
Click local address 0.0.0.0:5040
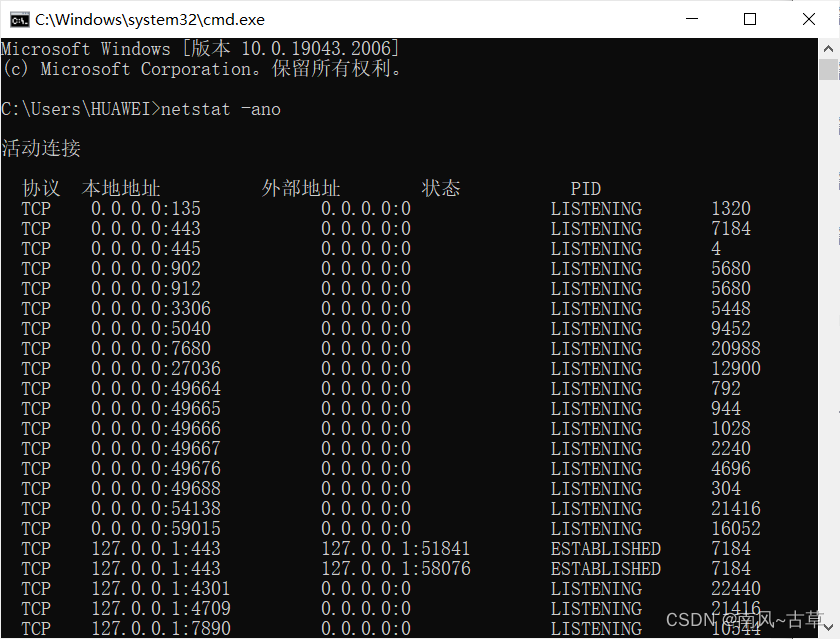click(x=151, y=329)
